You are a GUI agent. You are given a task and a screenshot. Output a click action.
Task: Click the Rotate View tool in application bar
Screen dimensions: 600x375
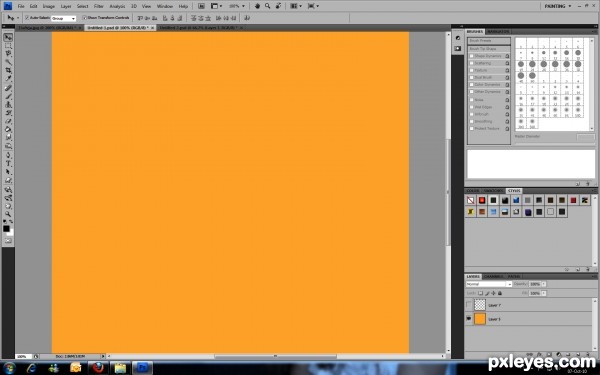point(278,6)
